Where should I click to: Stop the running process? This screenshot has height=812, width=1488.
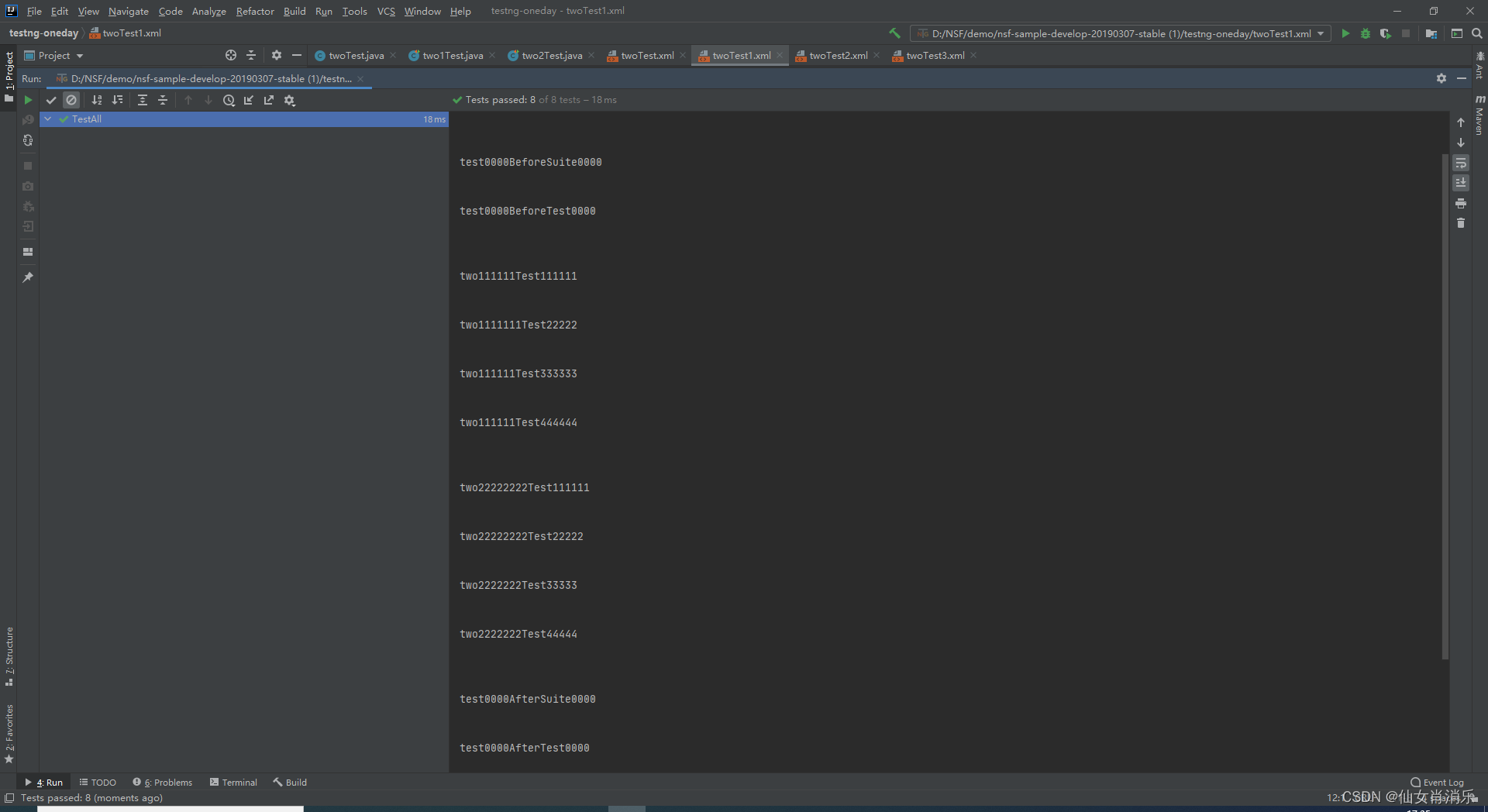pyautogui.click(x=28, y=166)
